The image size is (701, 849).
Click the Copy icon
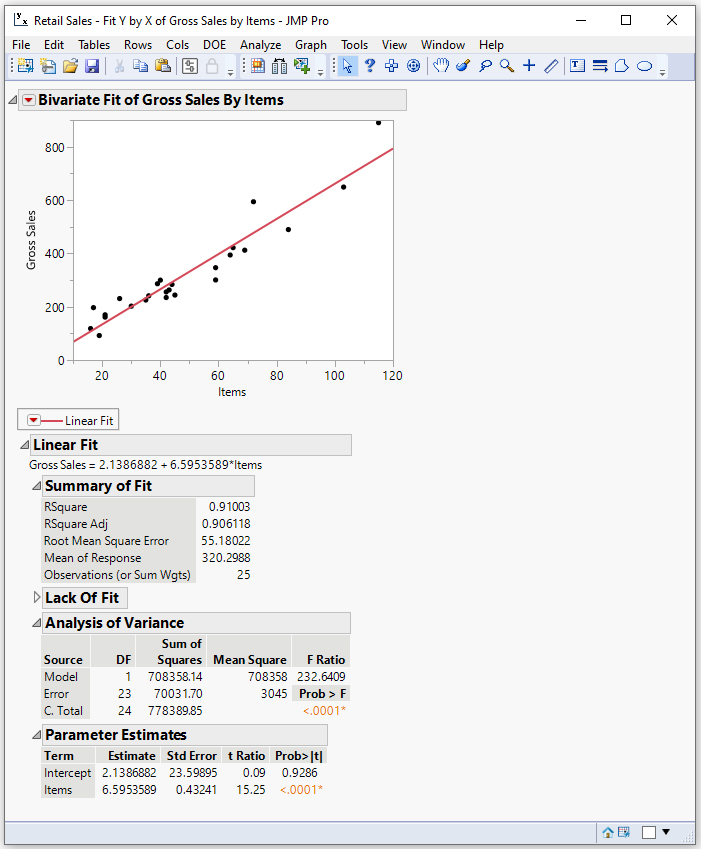[x=141, y=66]
